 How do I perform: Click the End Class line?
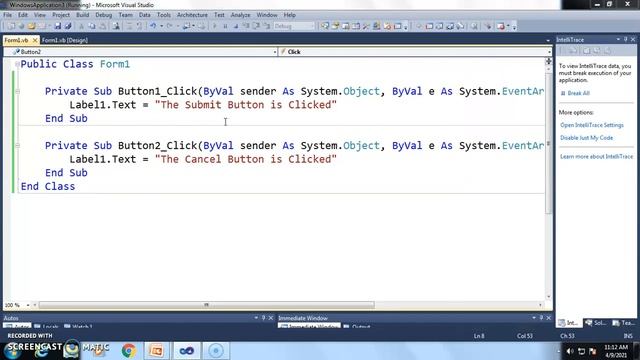pyautogui.click(x=48, y=187)
